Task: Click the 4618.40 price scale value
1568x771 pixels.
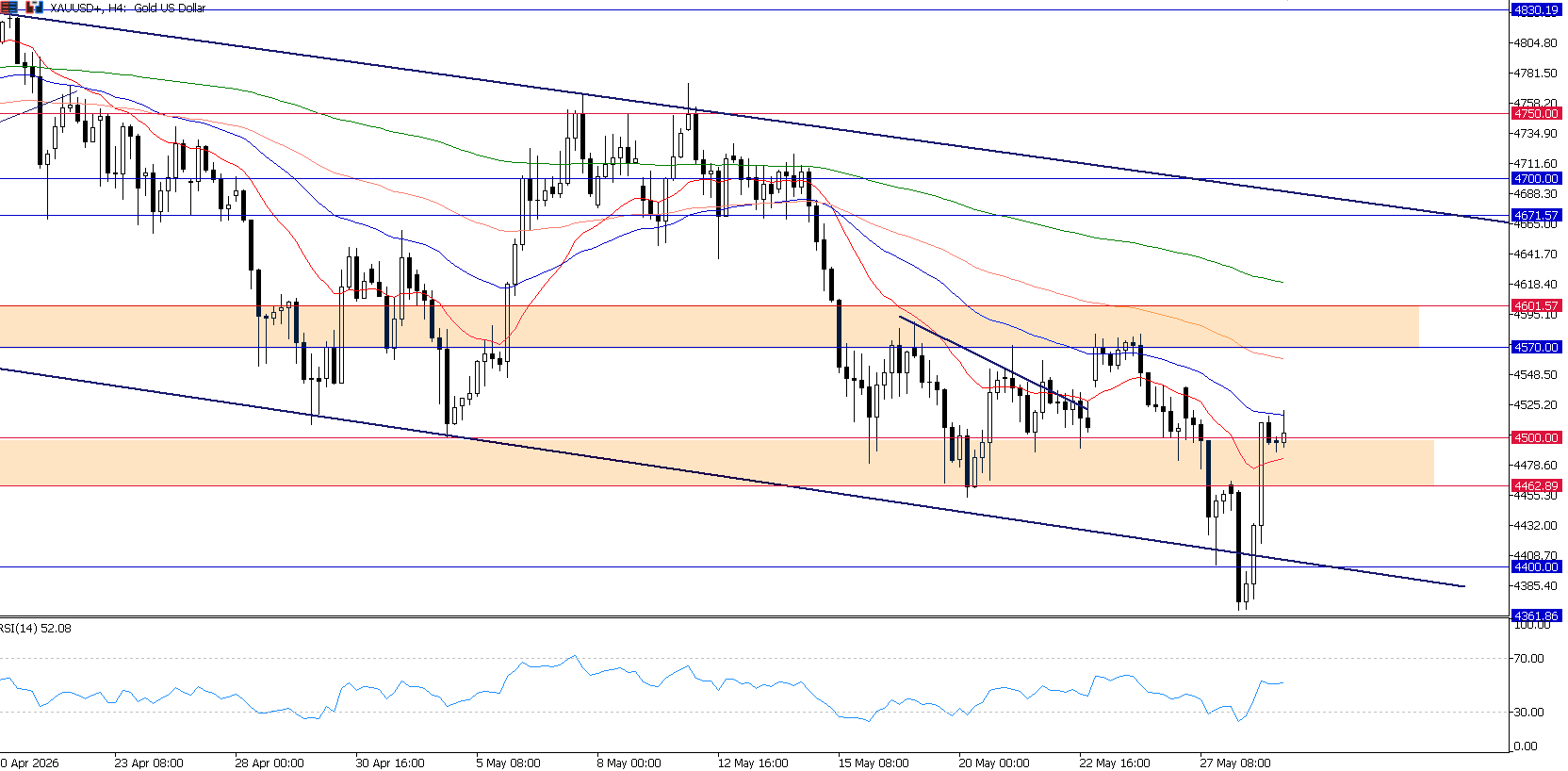Action: (x=1535, y=285)
